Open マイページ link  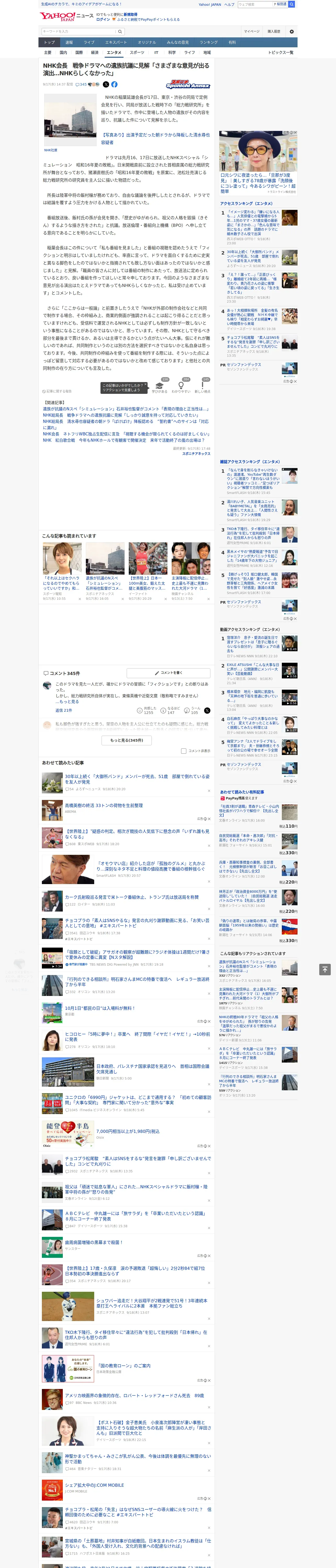tap(252, 31)
